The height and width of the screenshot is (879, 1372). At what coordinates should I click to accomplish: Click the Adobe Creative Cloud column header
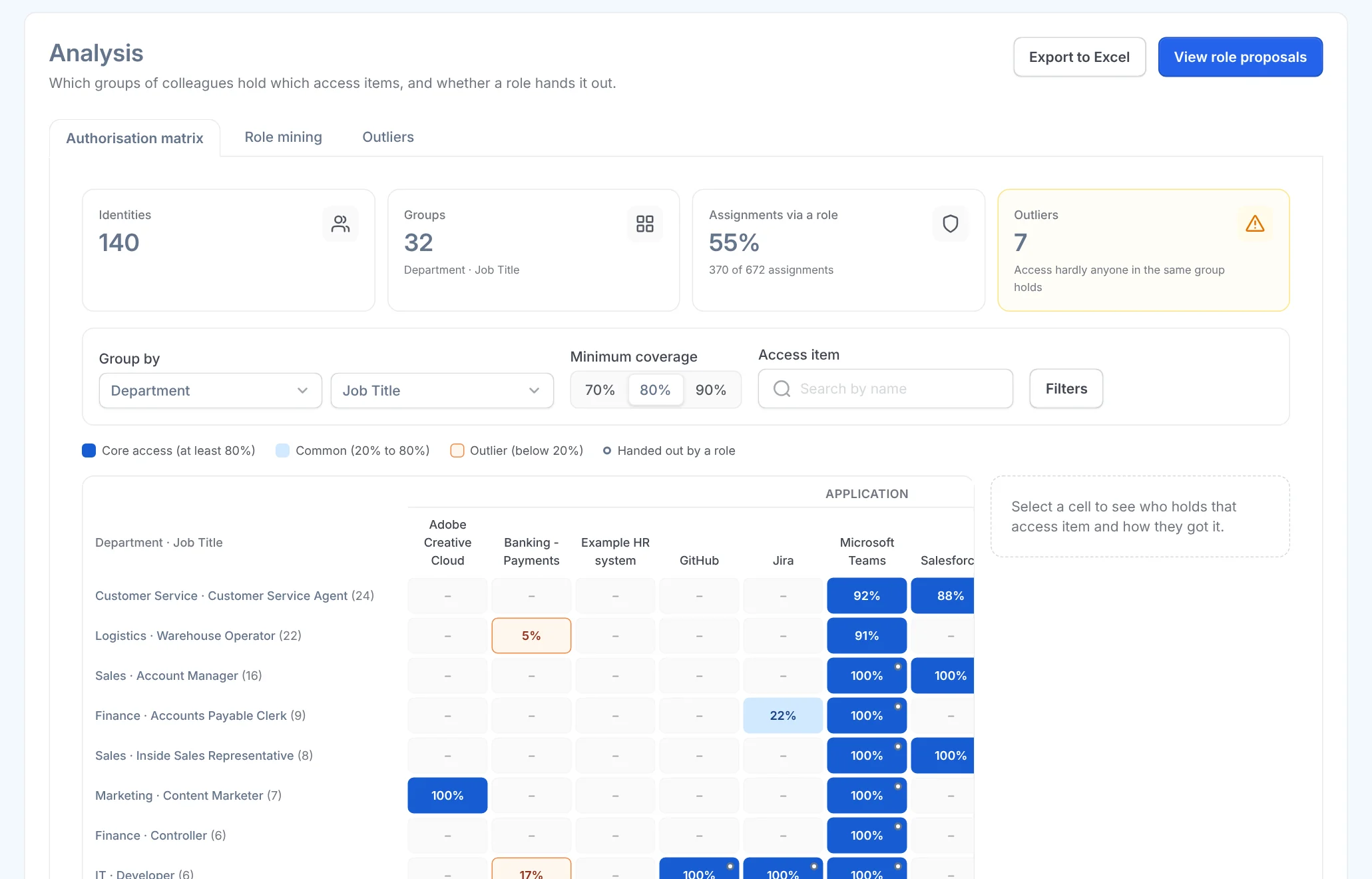click(x=447, y=543)
